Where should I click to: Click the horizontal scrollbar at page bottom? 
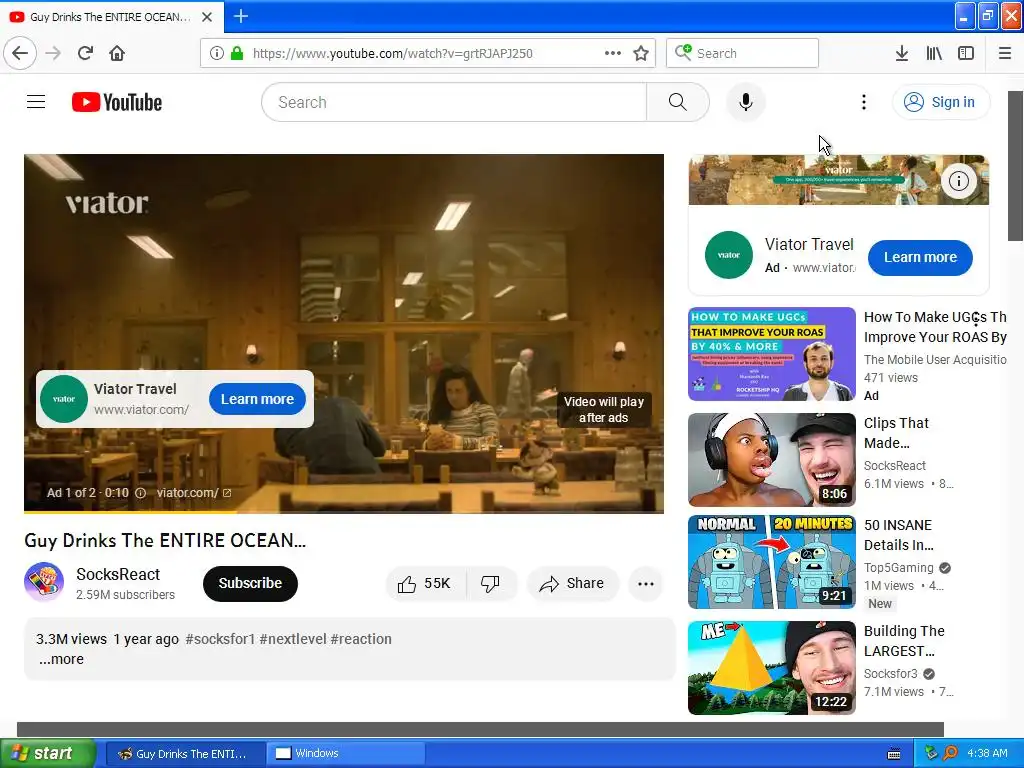tap(480, 729)
